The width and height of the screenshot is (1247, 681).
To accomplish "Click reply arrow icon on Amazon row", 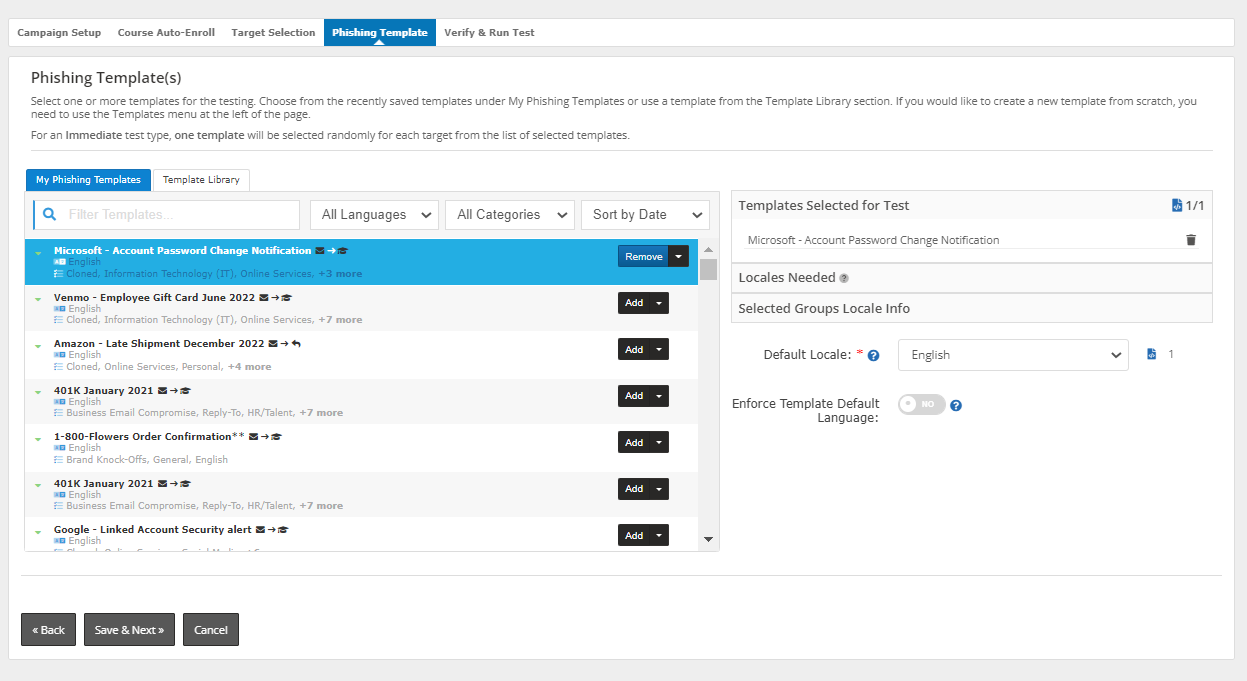I will (296, 344).
